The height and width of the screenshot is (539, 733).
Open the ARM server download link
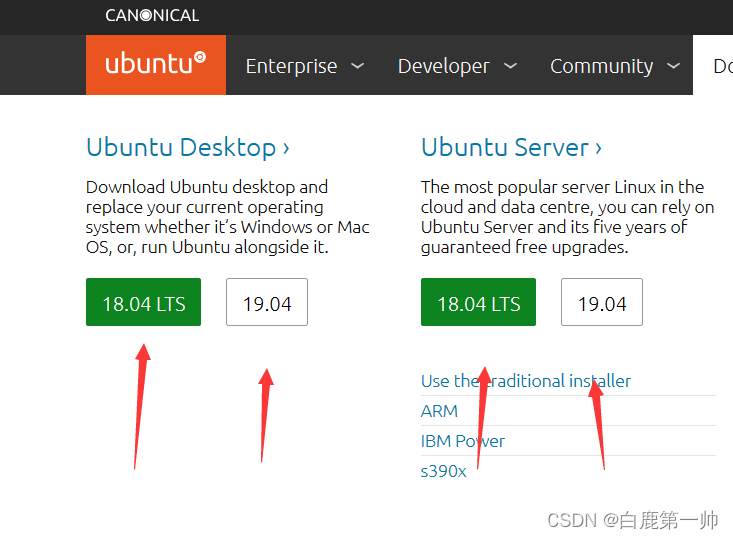[x=439, y=411]
